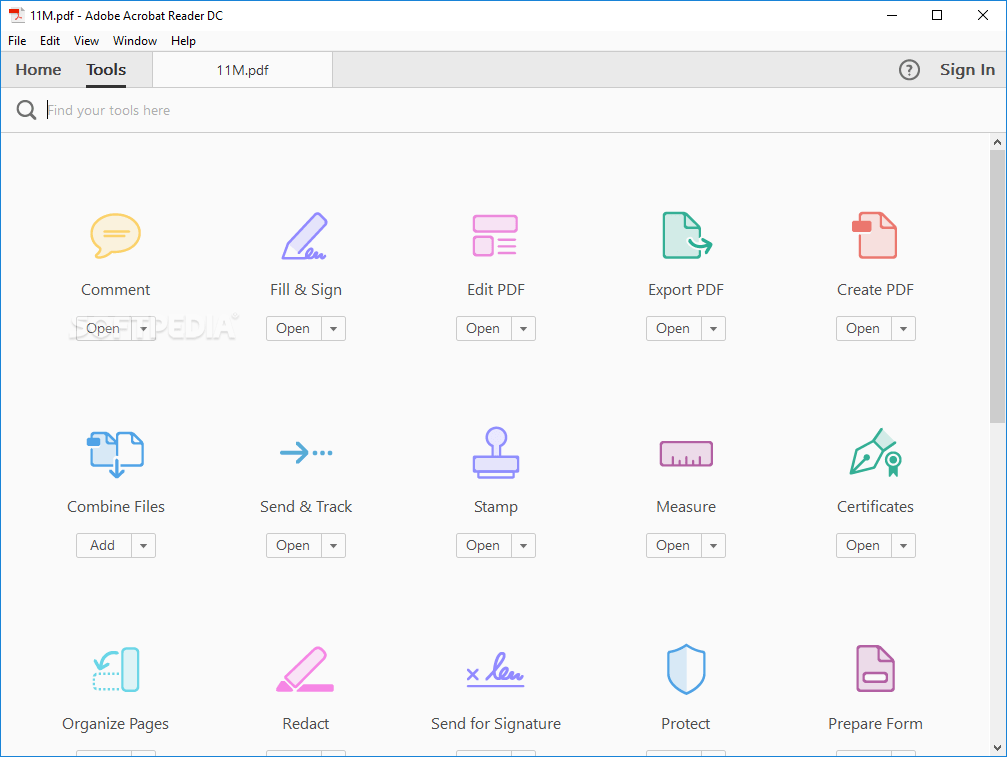The height and width of the screenshot is (757, 1007).
Task: Click the scrollbar up arrow
Action: (x=997, y=142)
